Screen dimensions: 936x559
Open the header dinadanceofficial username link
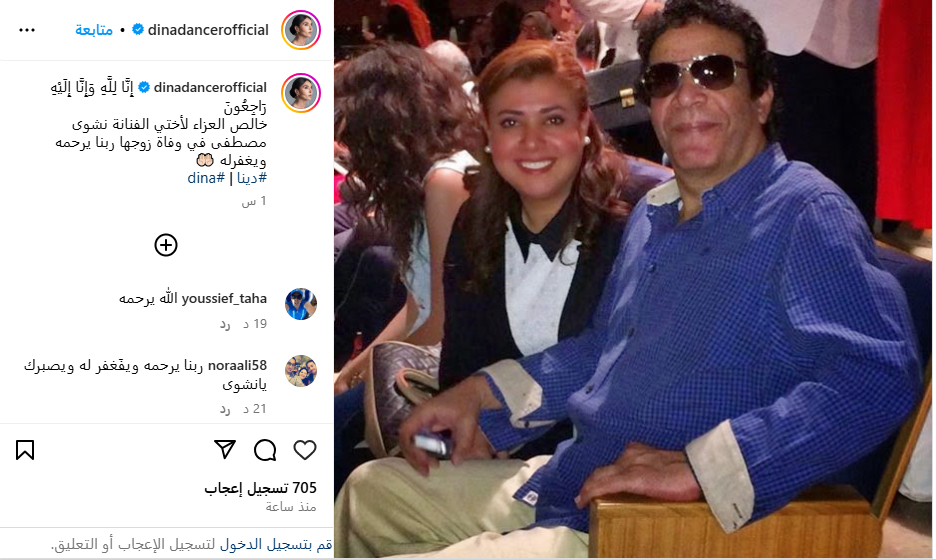pyautogui.click(x=208, y=30)
